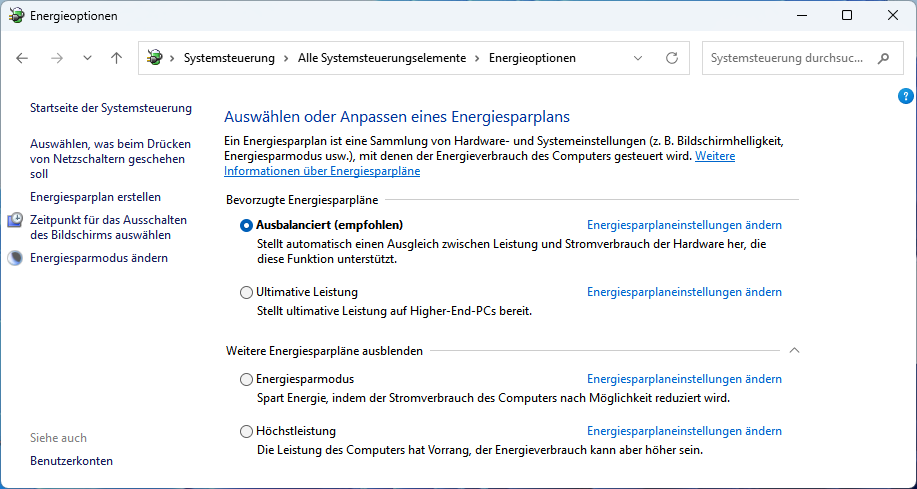Choose the Höchstleistung power plan
The width and height of the screenshot is (917, 489).
pos(247,431)
